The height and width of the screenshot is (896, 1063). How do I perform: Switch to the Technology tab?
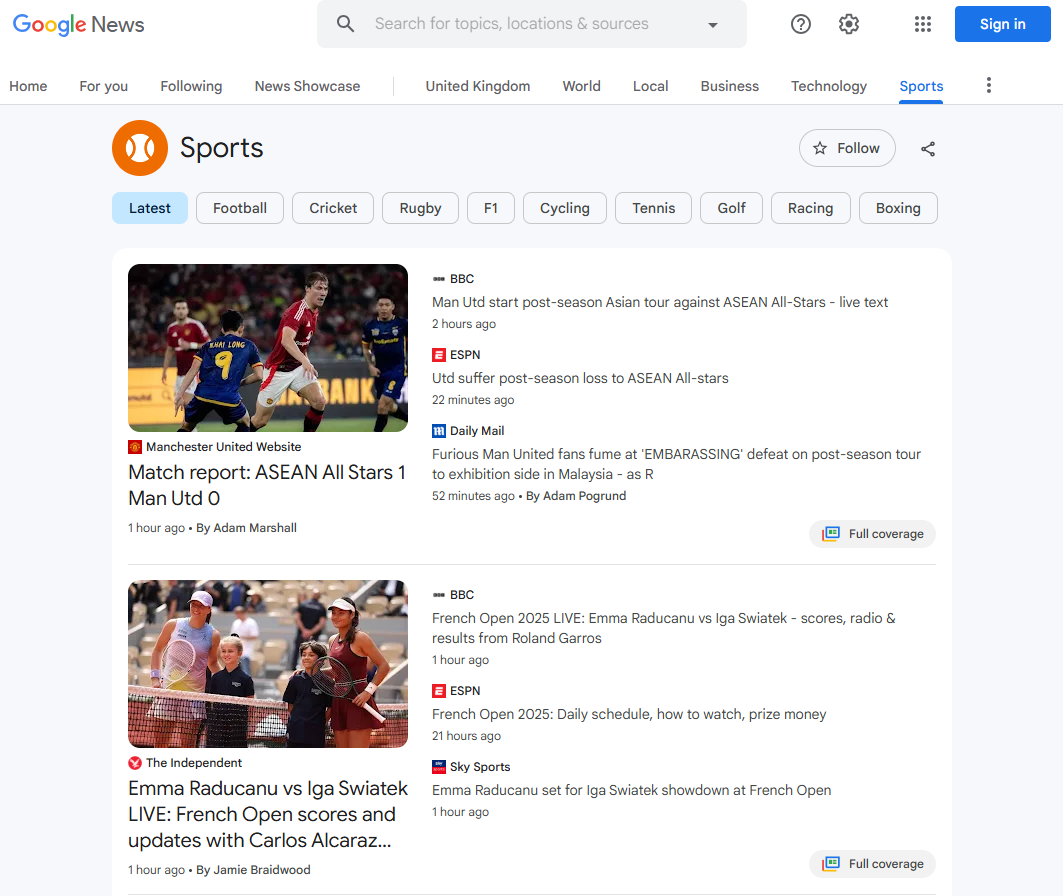[829, 86]
